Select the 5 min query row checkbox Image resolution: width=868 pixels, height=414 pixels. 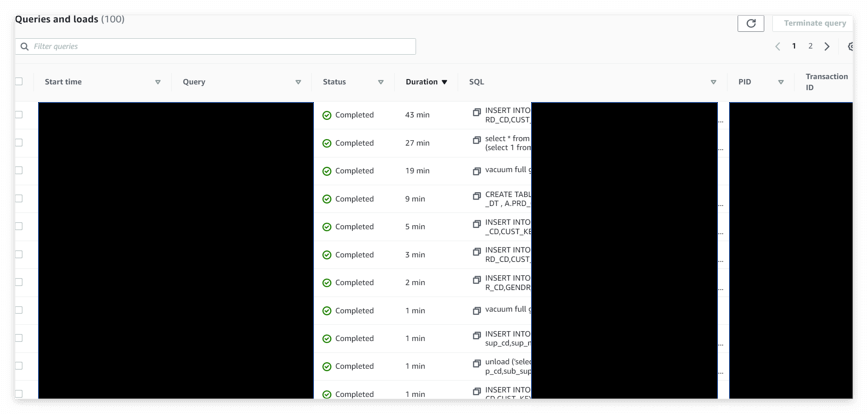19,226
